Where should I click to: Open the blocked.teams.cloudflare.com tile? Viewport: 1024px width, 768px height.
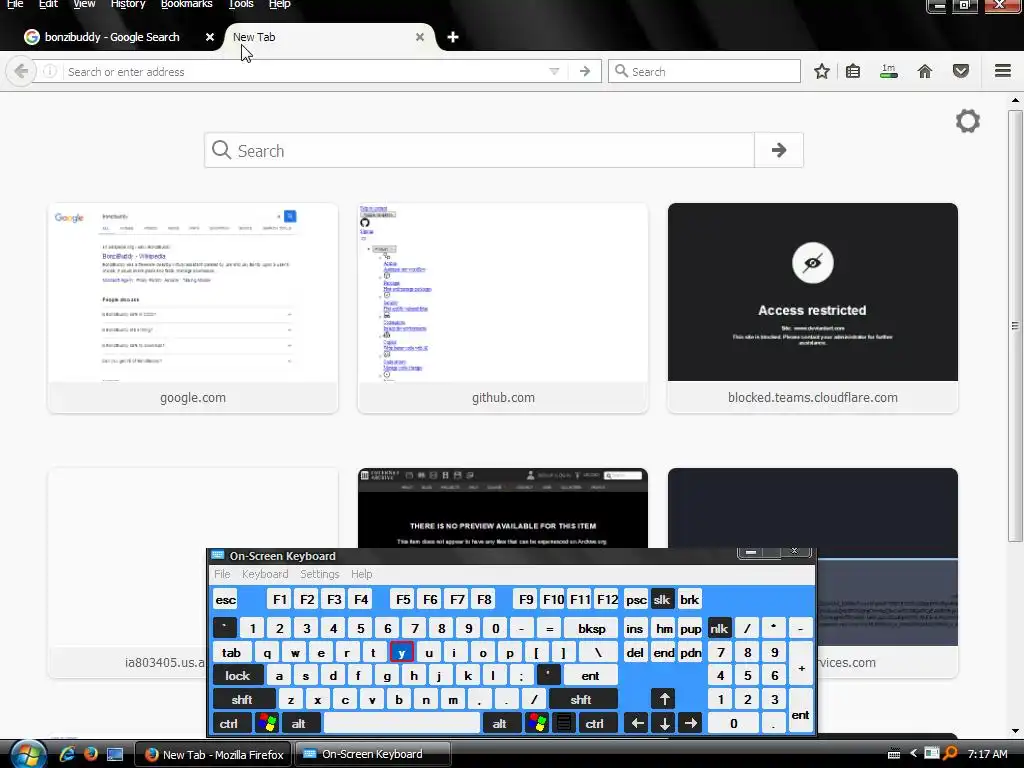812,308
